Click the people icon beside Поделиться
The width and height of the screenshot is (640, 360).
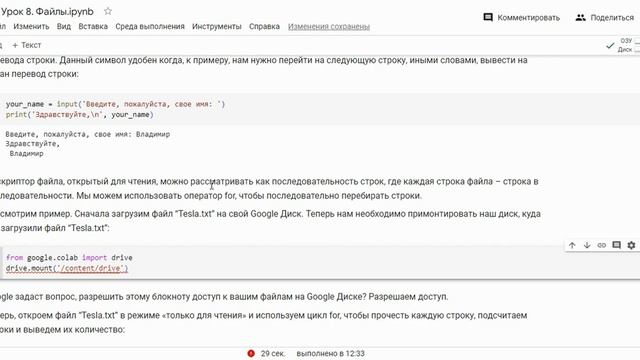580,18
